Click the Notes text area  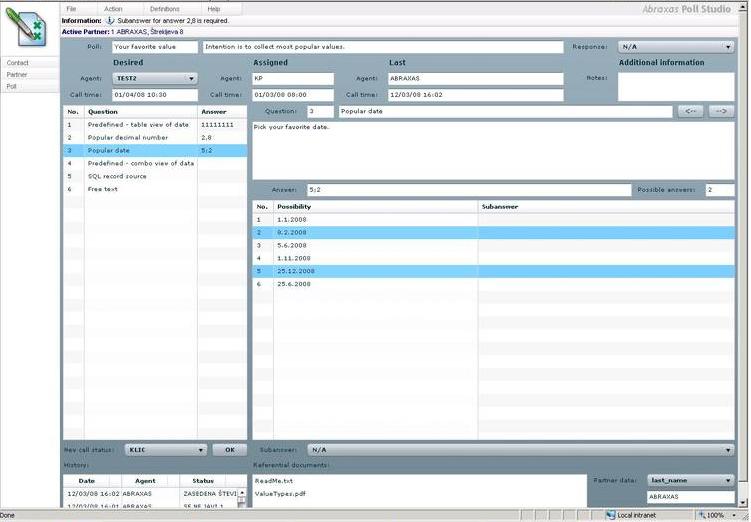pyautogui.click(x=676, y=87)
